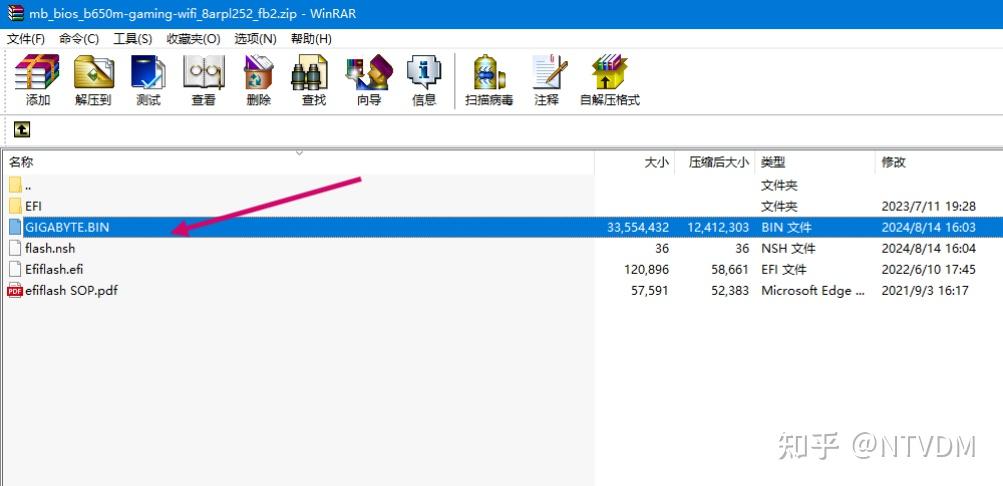
Task: Click the 自解压格式 (SFX) toolbar icon
Action: point(610,72)
